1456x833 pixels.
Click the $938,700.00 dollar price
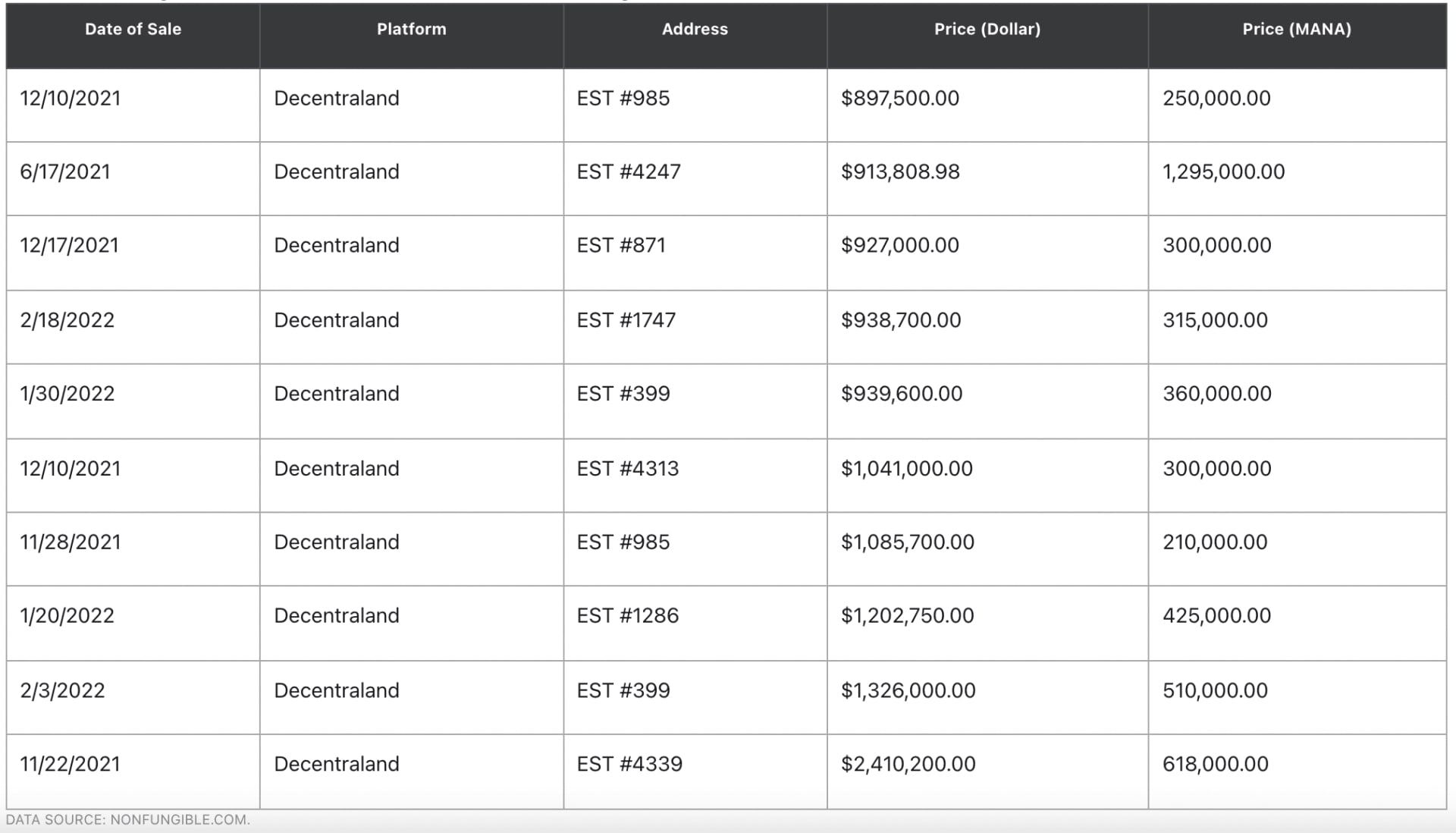click(x=900, y=320)
